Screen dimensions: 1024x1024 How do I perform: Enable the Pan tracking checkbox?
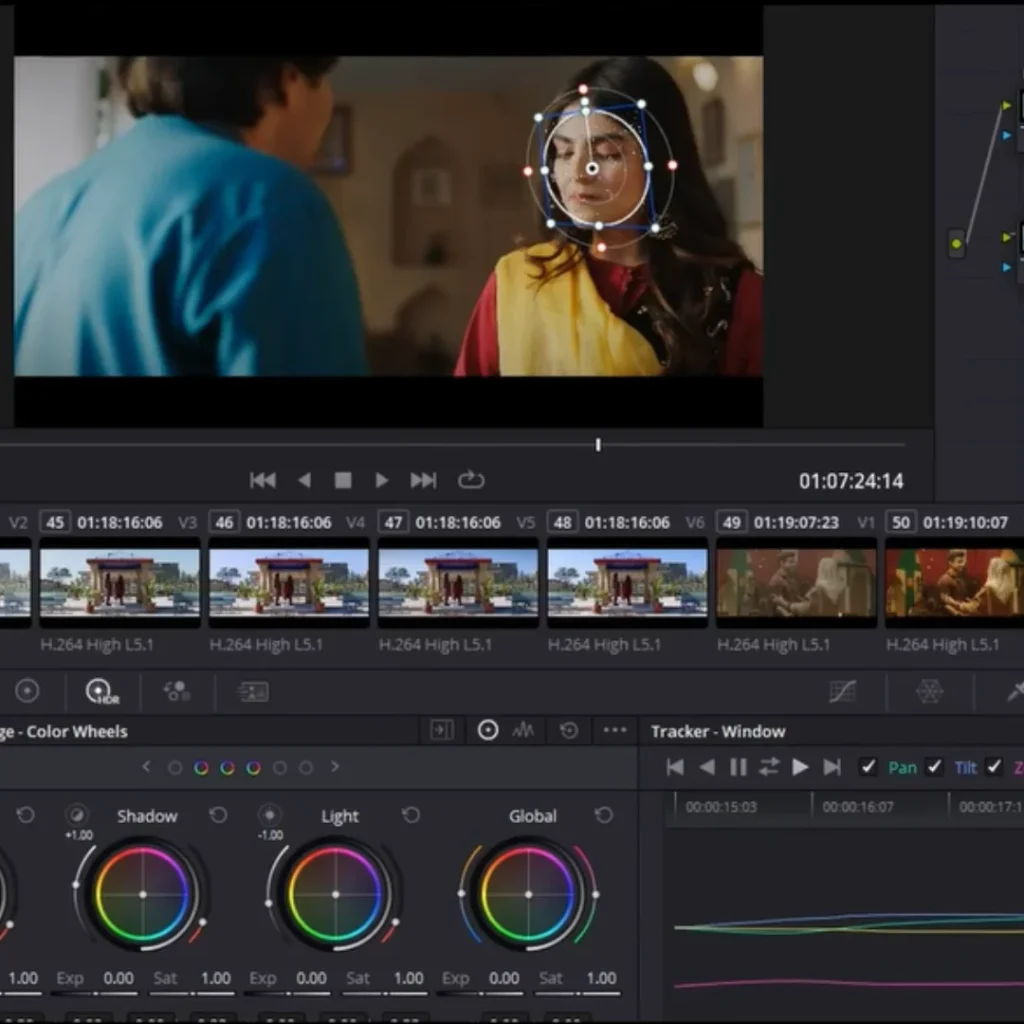868,767
